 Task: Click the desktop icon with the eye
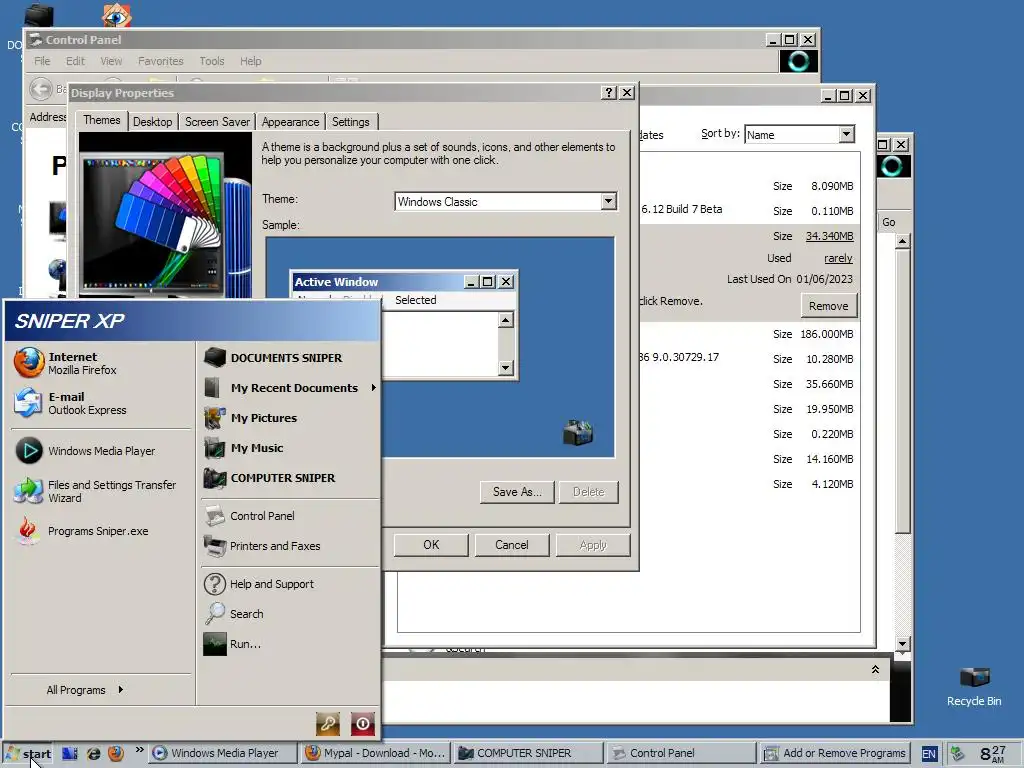click(117, 15)
